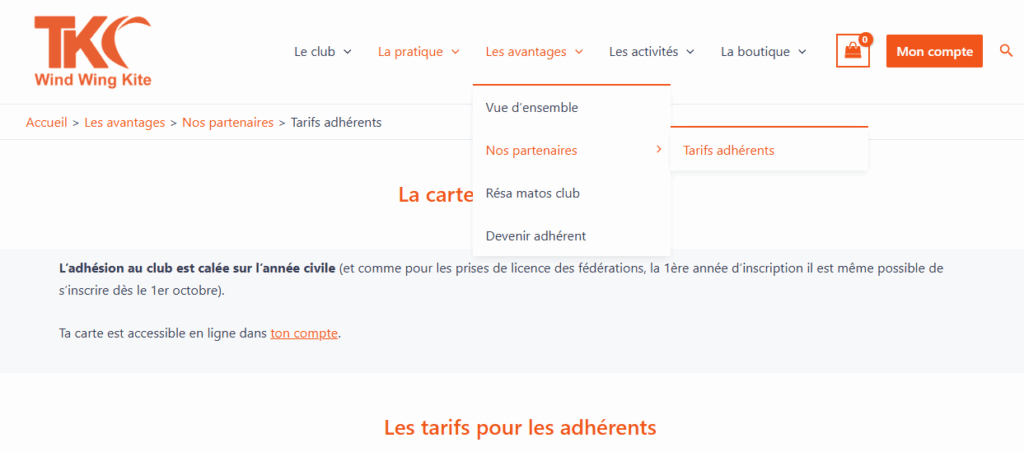Open the shopping cart icon

tap(852, 51)
